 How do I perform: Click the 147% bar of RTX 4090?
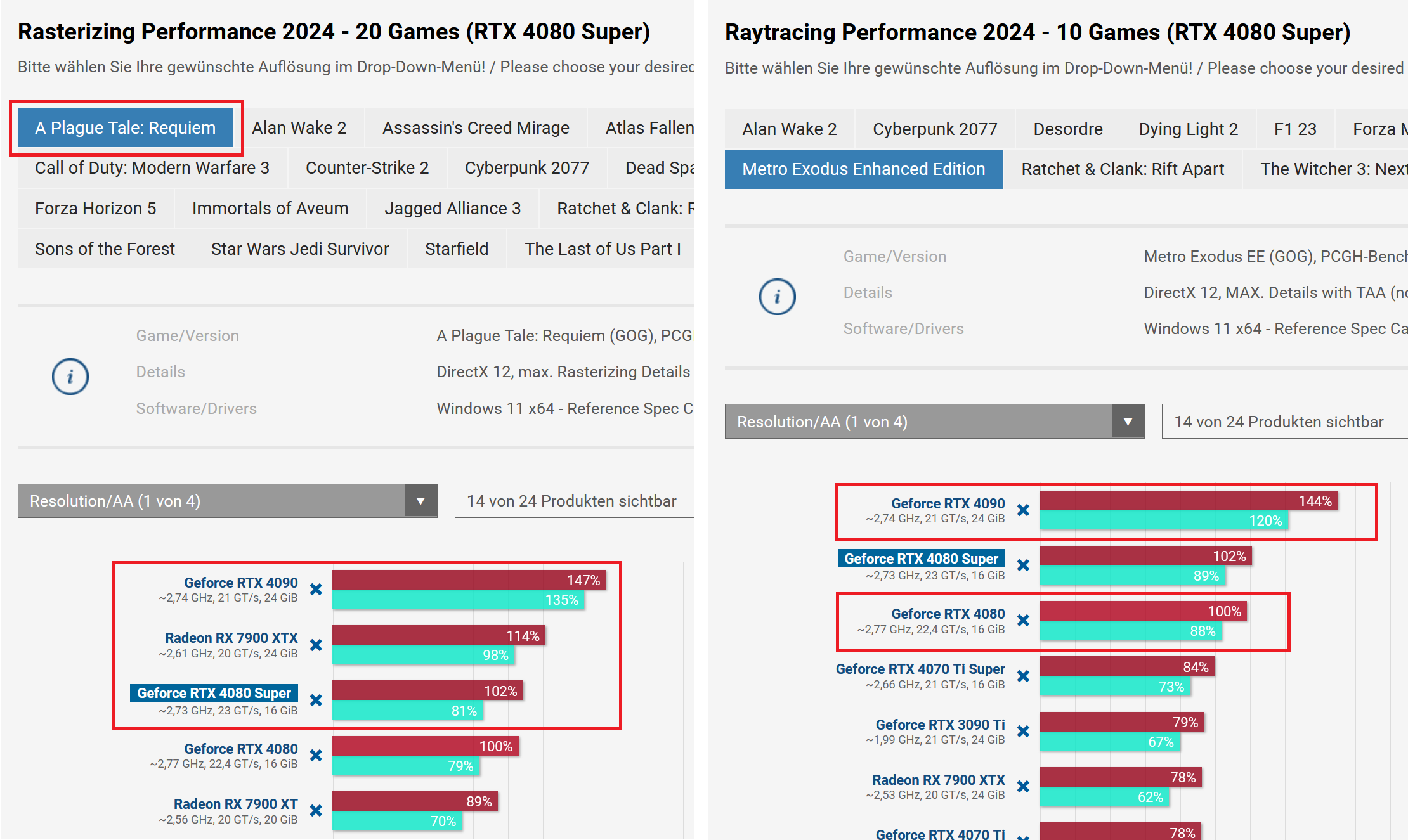tap(468, 580)
